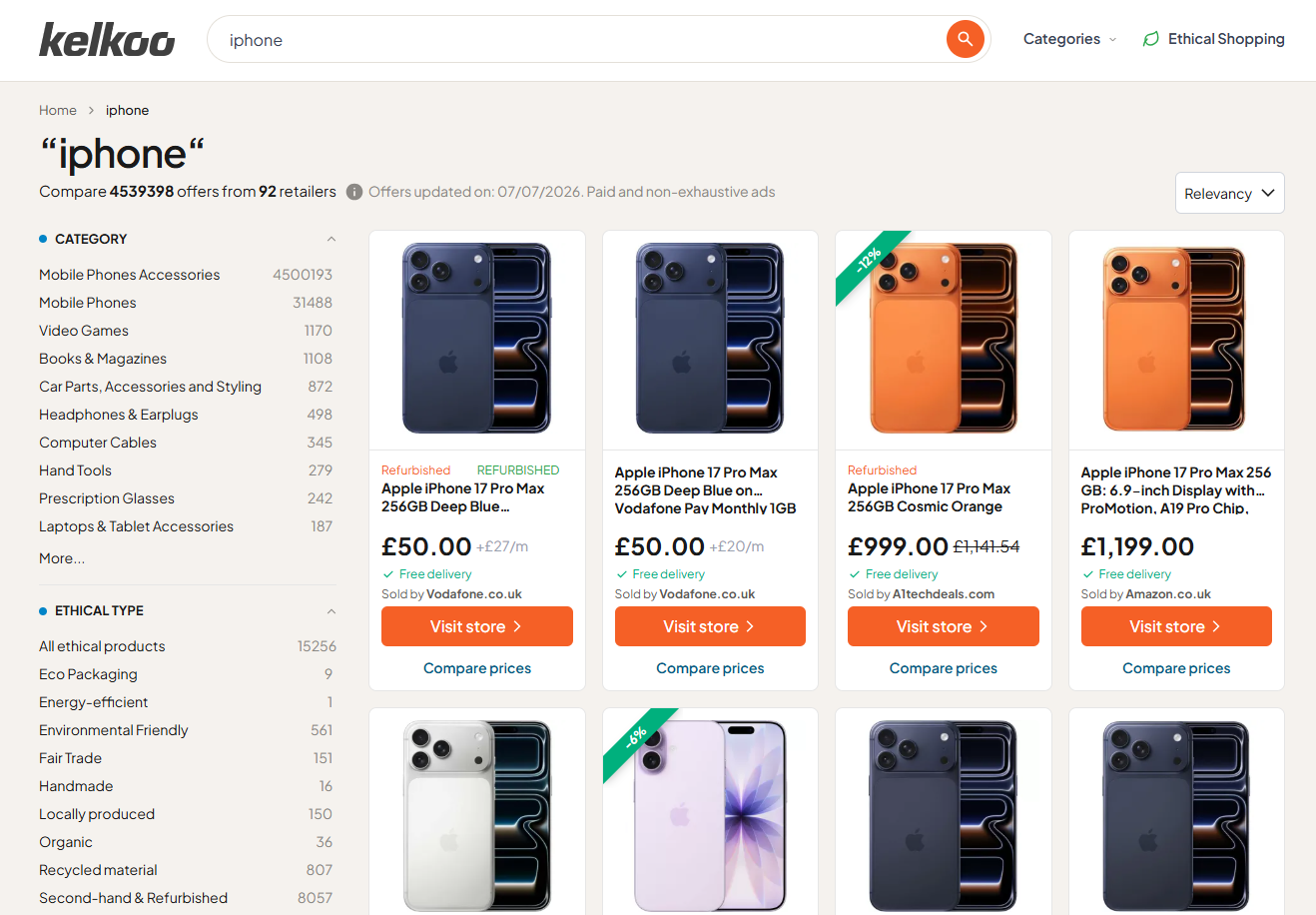Click the orange search magnifier button
Viewport: 1316px width, 915px height.
point(965,39)
